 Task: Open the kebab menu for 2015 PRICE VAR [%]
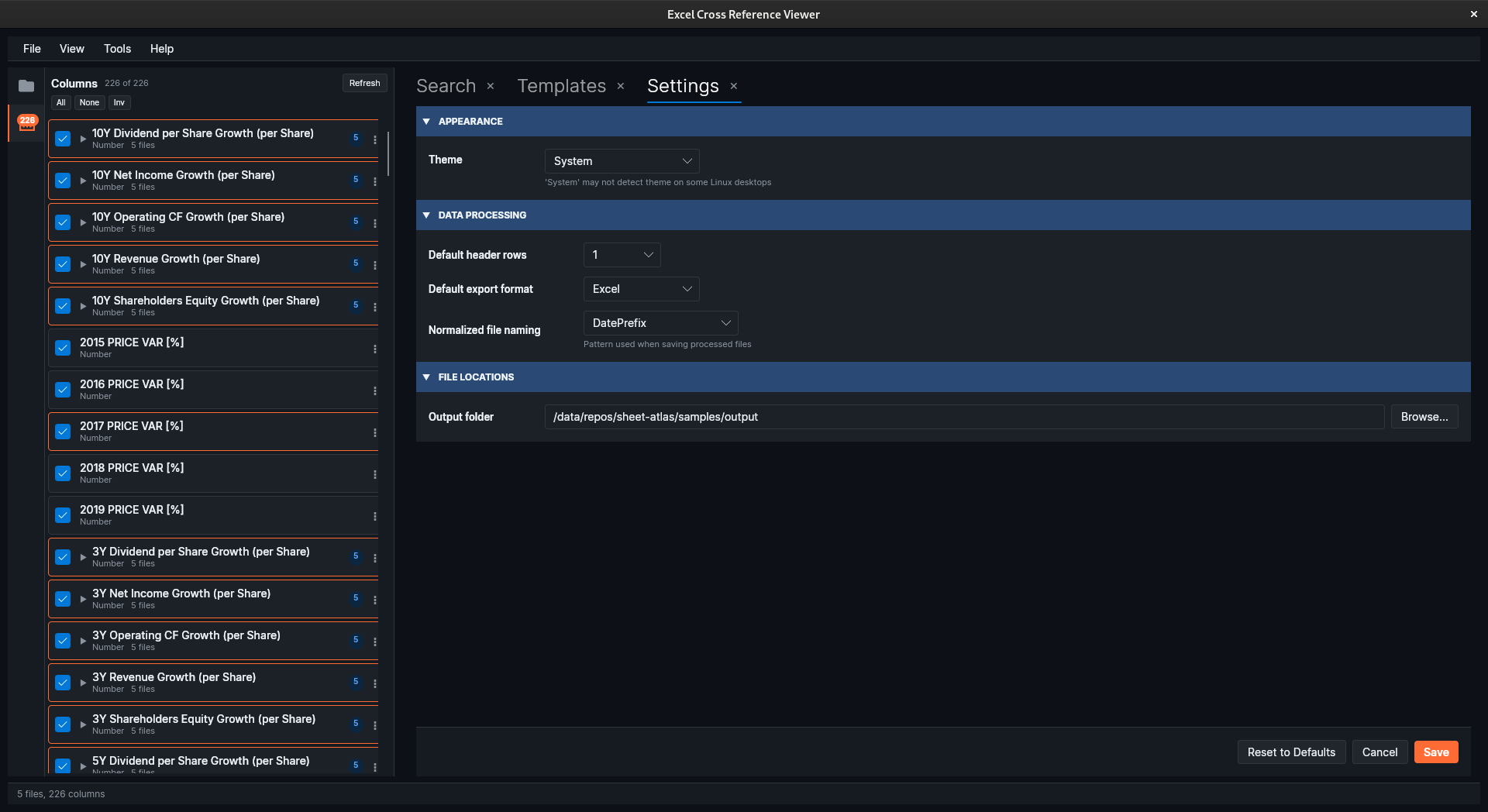coord(375,349)
